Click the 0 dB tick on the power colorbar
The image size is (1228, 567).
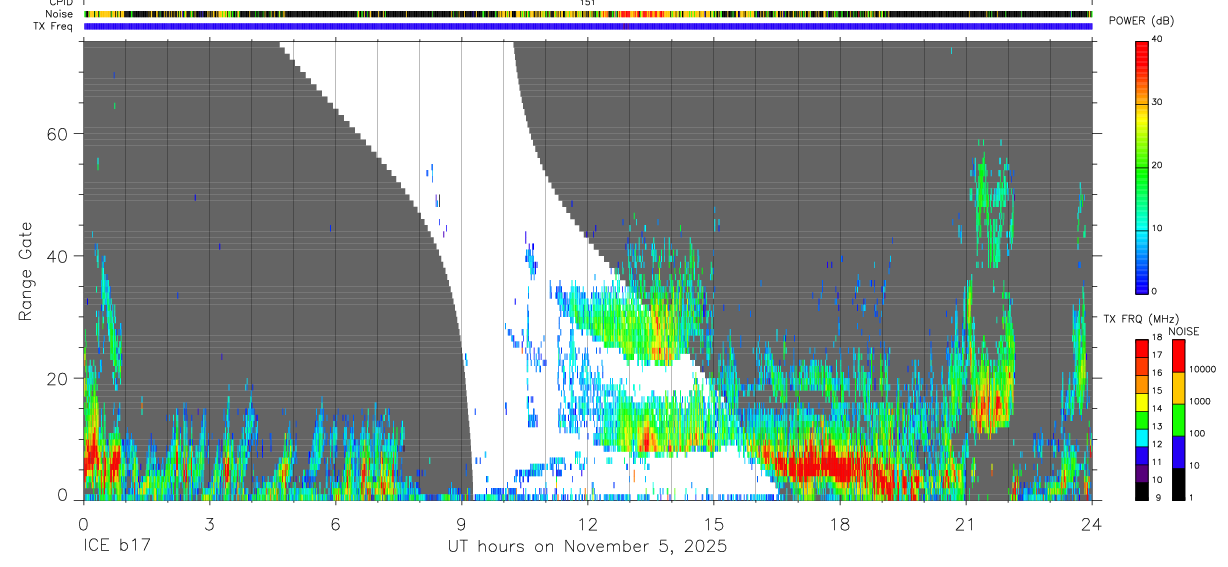[x=1155, y=291]
